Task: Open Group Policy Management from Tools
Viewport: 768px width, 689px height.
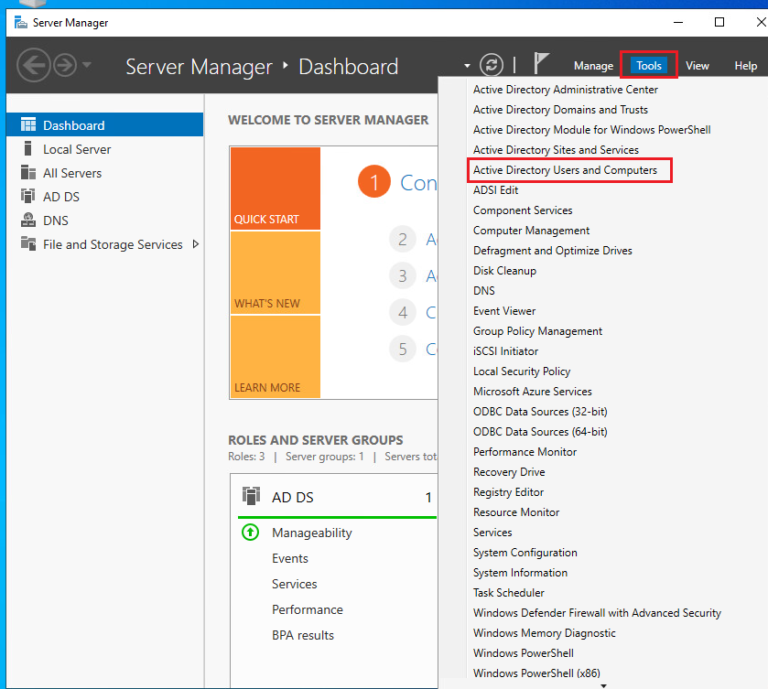Action: [537, 331]
